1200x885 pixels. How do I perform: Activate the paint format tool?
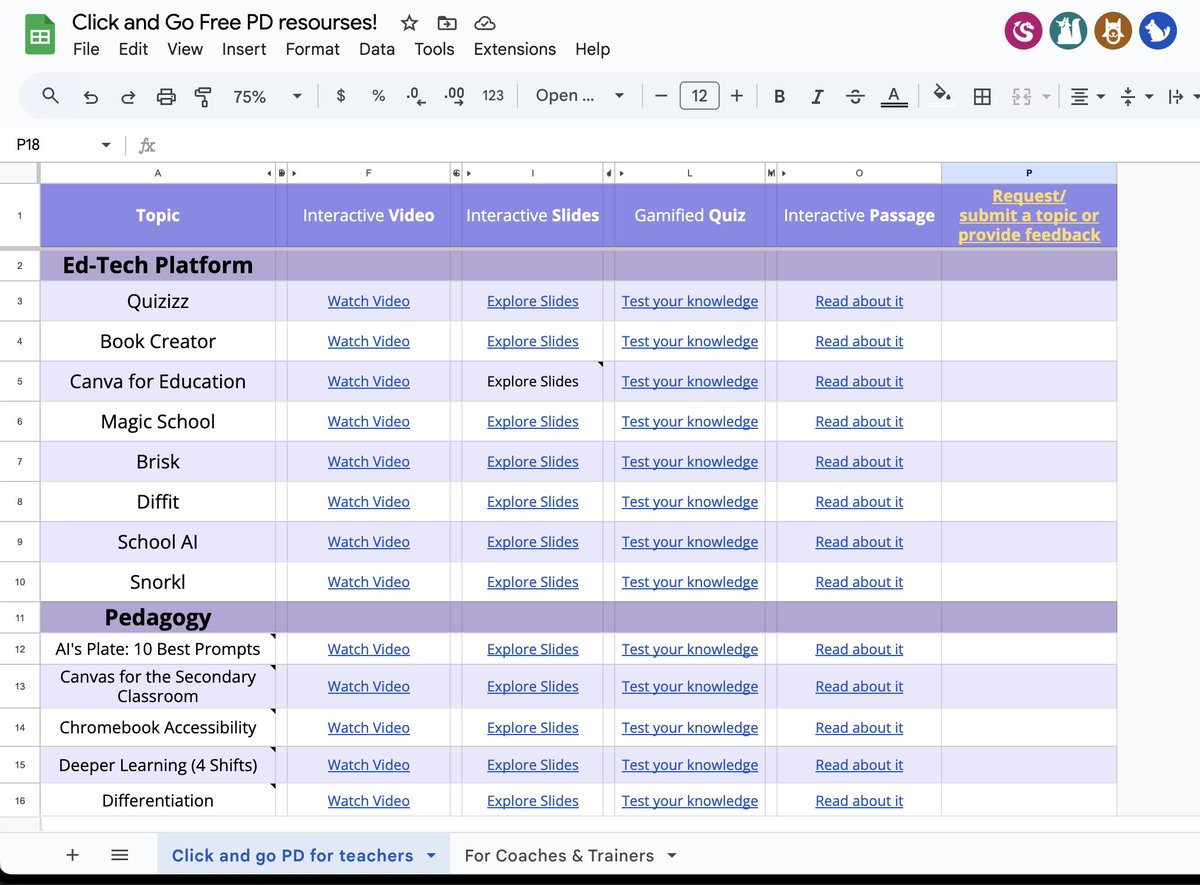[203, 96]
